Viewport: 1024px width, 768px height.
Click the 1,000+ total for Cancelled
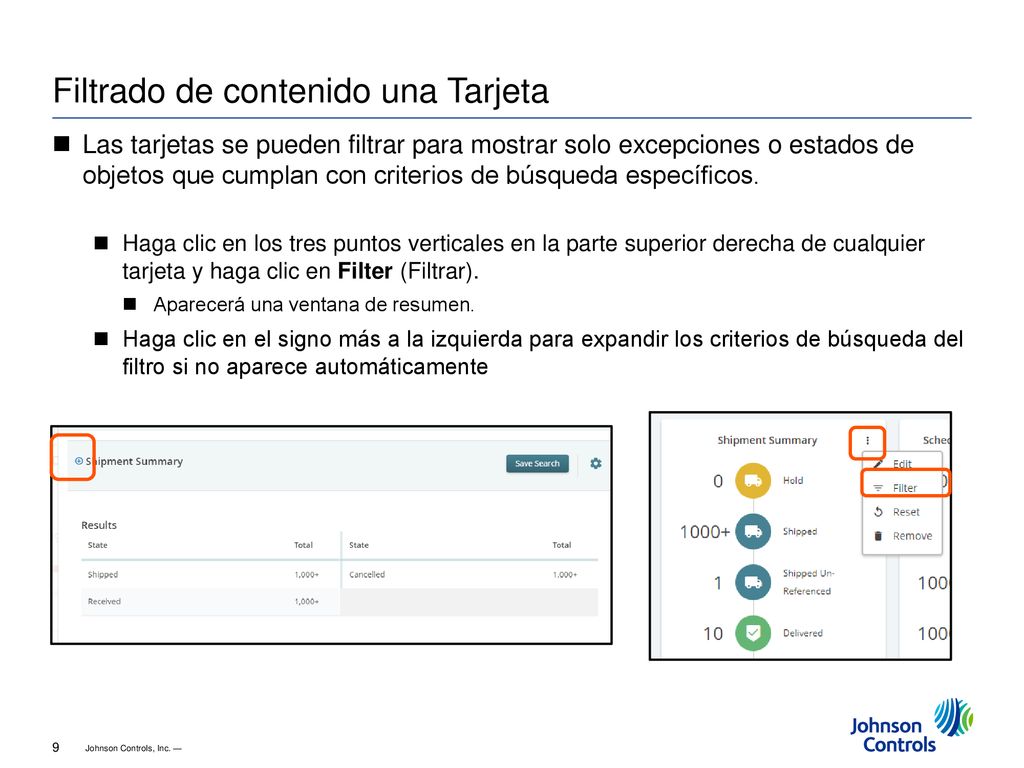565,575
